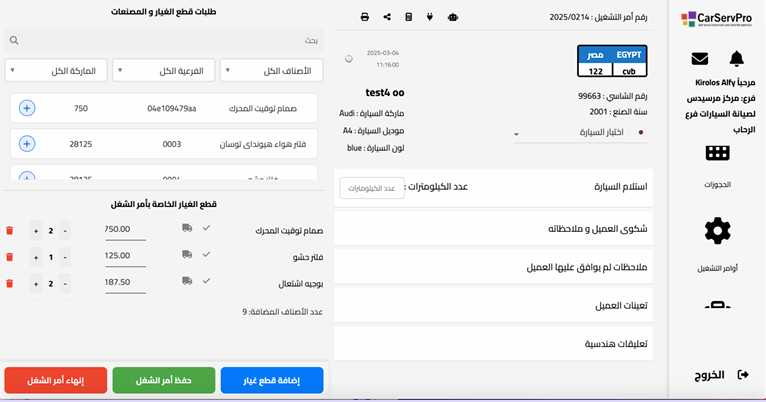Viewport: 766px width, 402px height.
Task: Click the Egypt license plate 122 cvb
Action: tap(612, 61)
